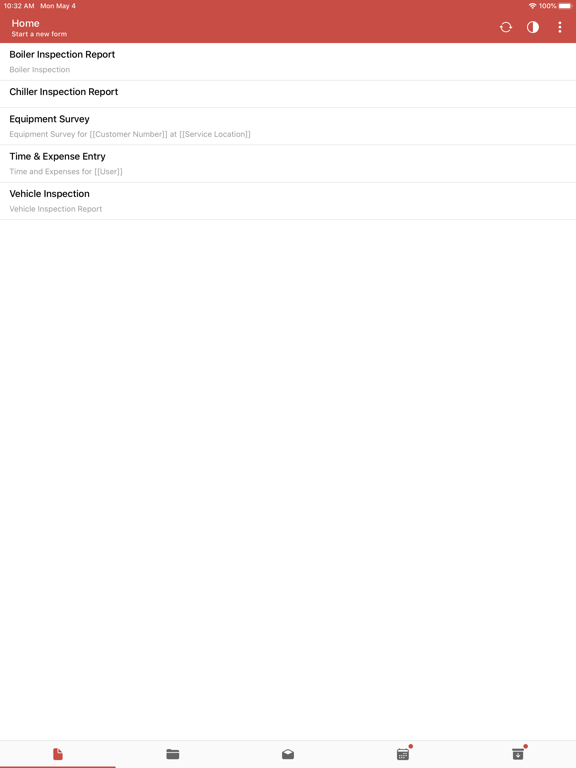Viewport: 576px width, 768px height.
Task: Select the Equipment Survey form
Action: click(x=288, y=126)
